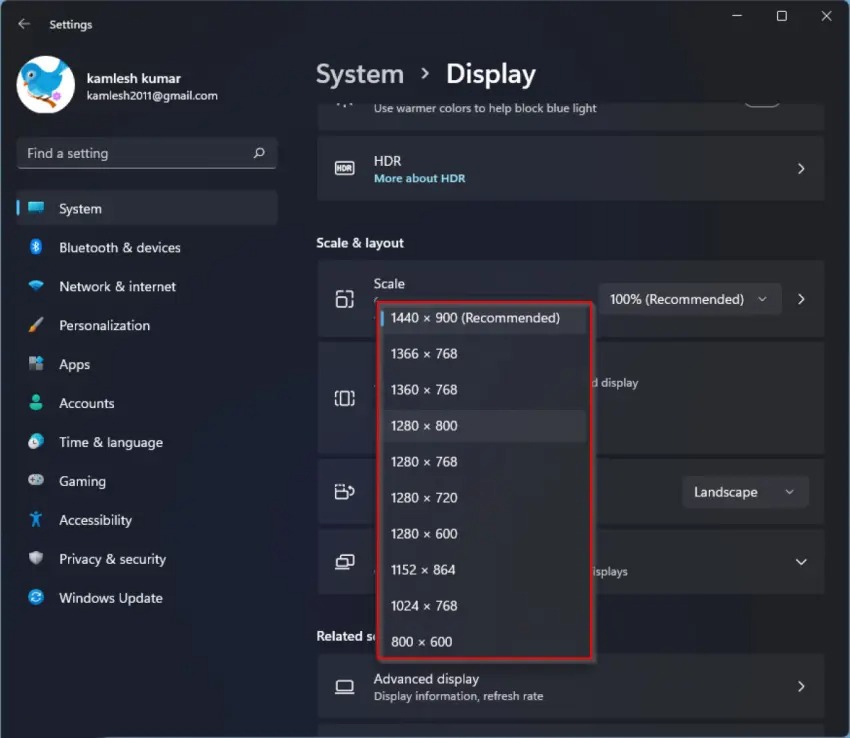Switch to Privacy & security settings

36,559
